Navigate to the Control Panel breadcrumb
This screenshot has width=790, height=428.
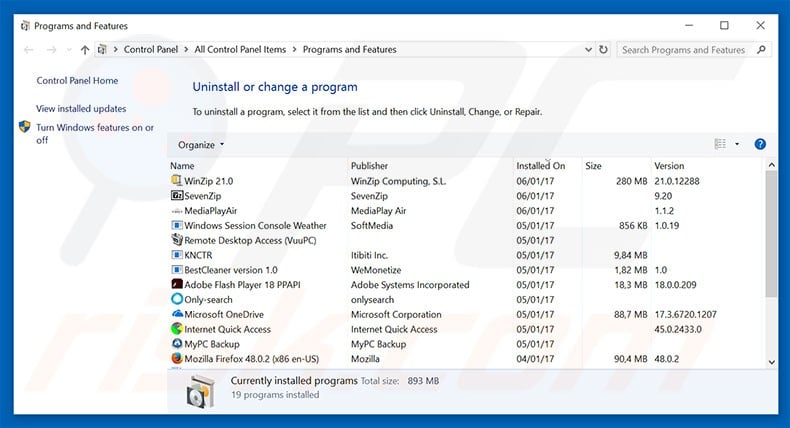(151, 49)
